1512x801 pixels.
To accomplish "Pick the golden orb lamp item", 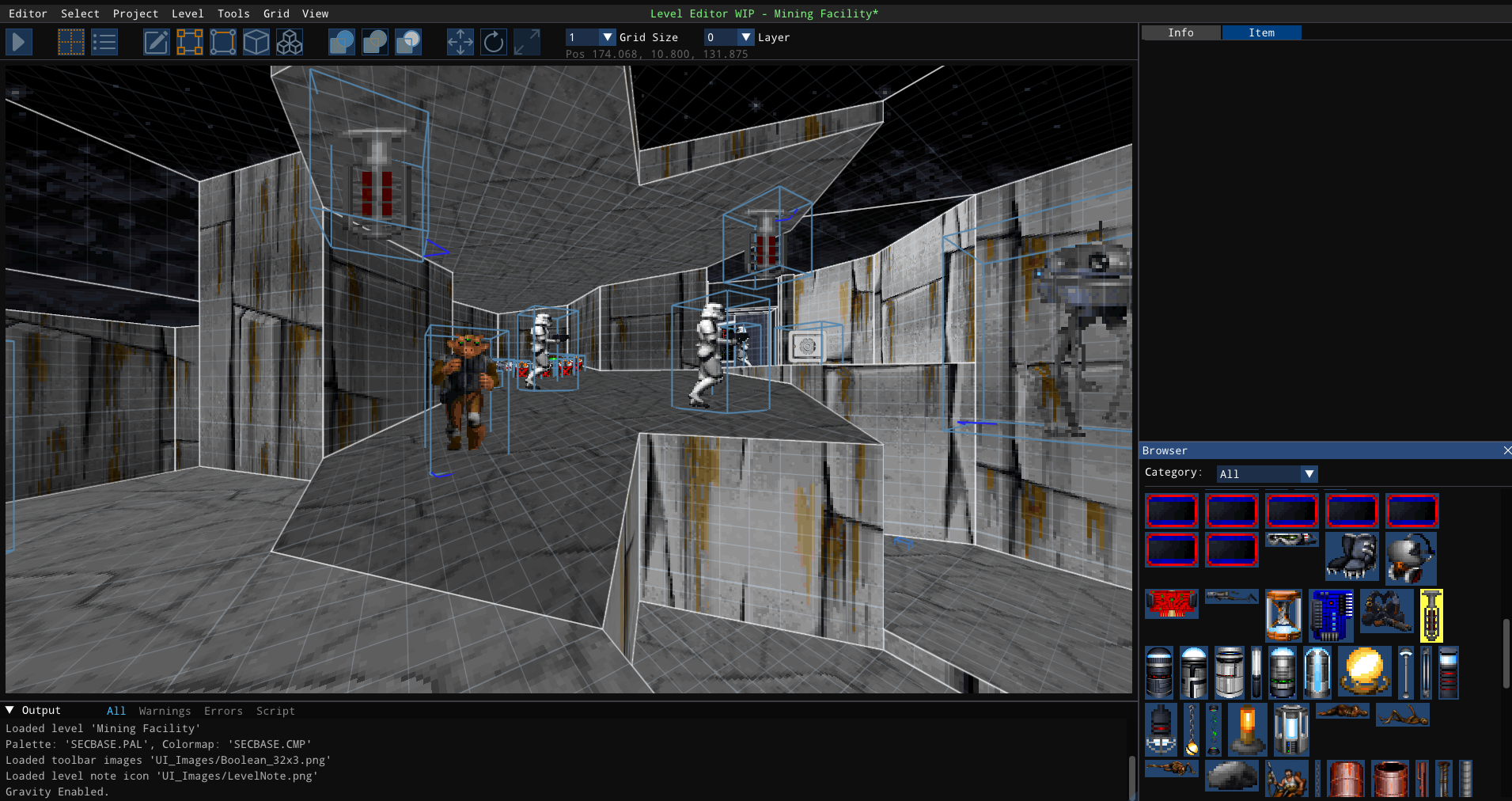I will 1365,671.
